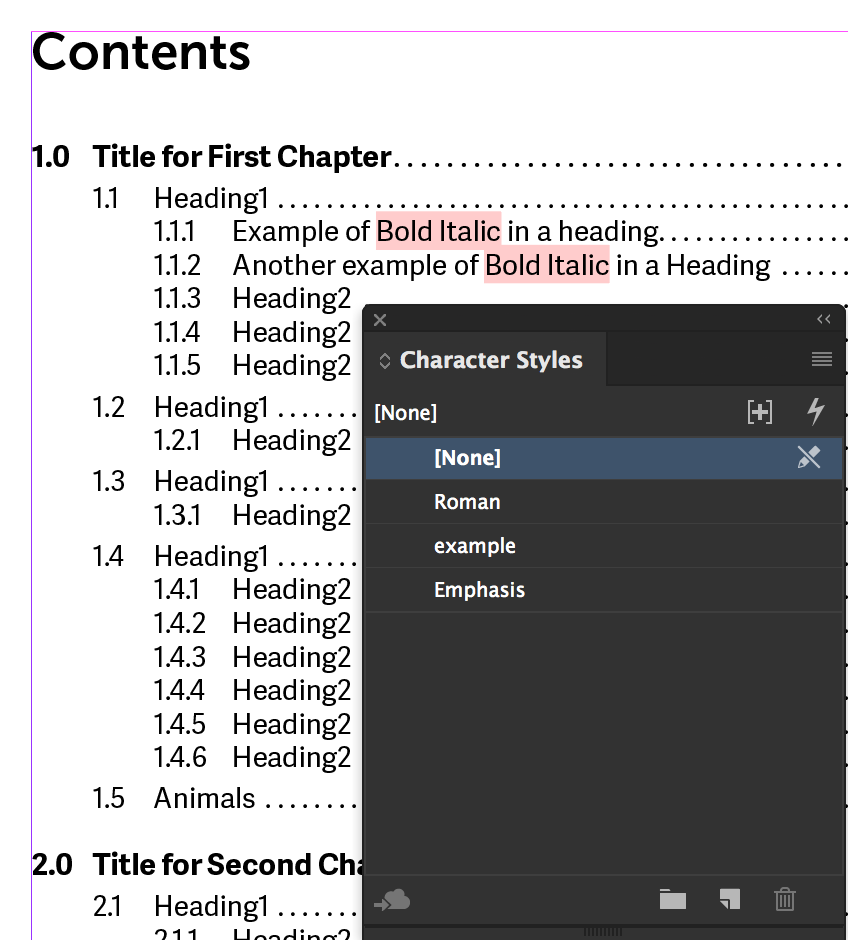The image size is (848, 940).
Task: Click the crossed-out pencil icon on [None] row
Action: click(x=808, y=458)
